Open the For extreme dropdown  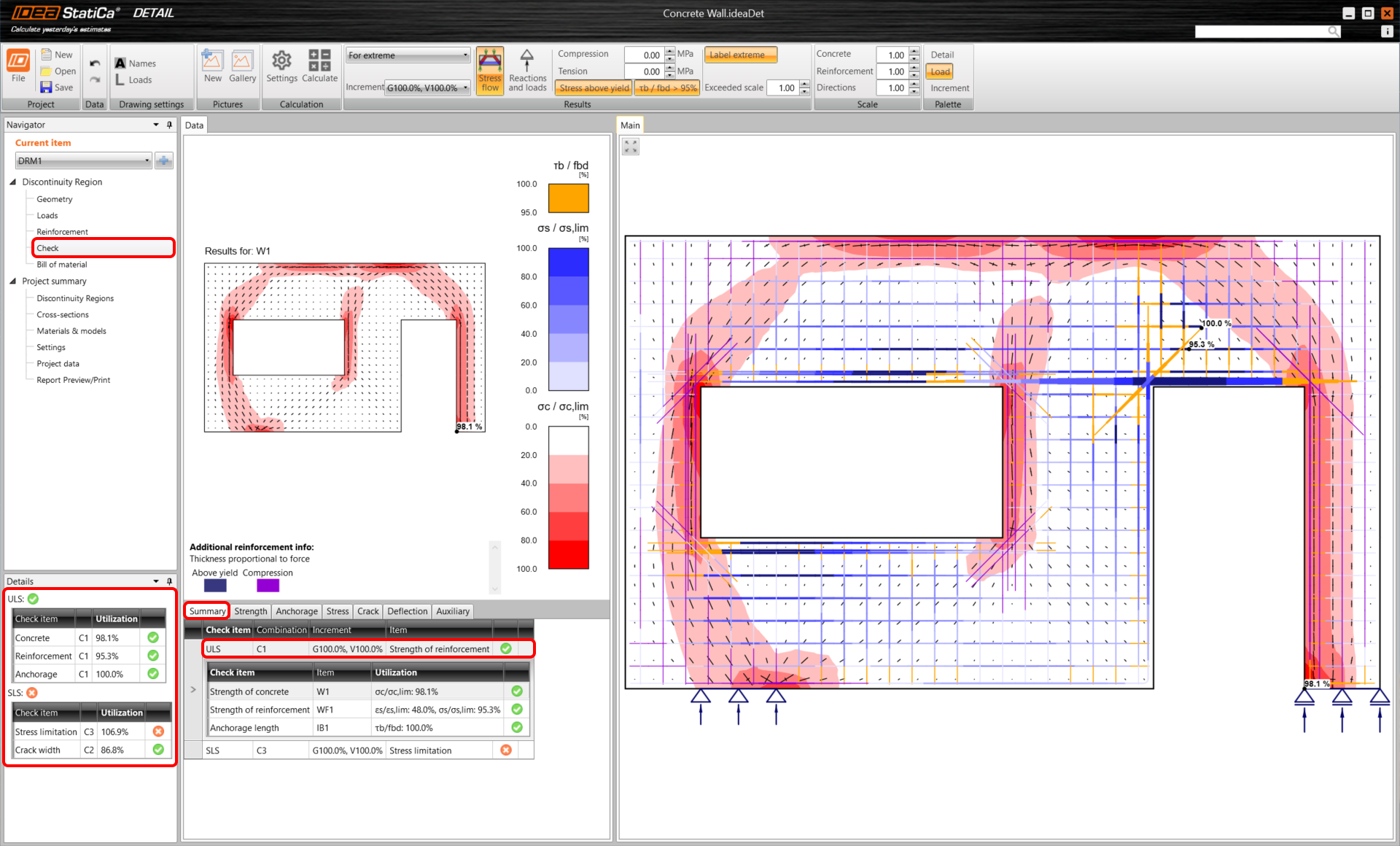408,55
